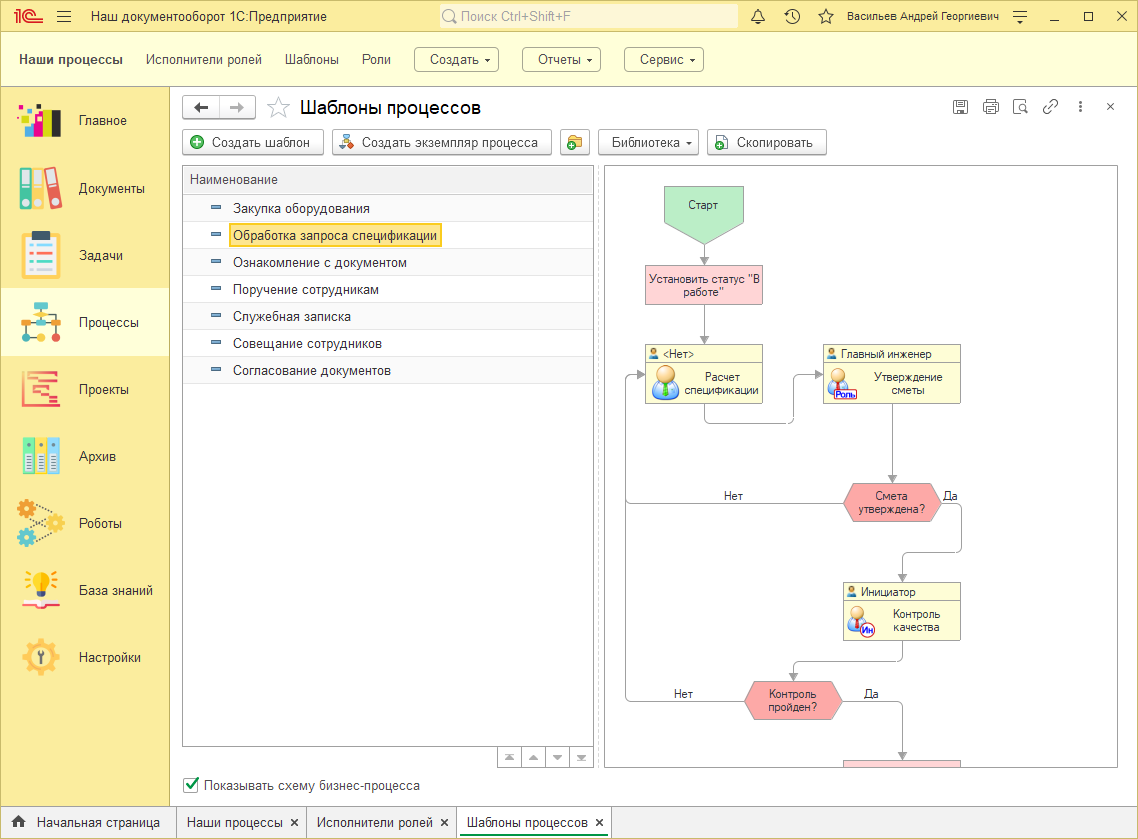Open the Роботы section
The width and height of the screenshot is (1138, 839).
click(x=85, y=523)
